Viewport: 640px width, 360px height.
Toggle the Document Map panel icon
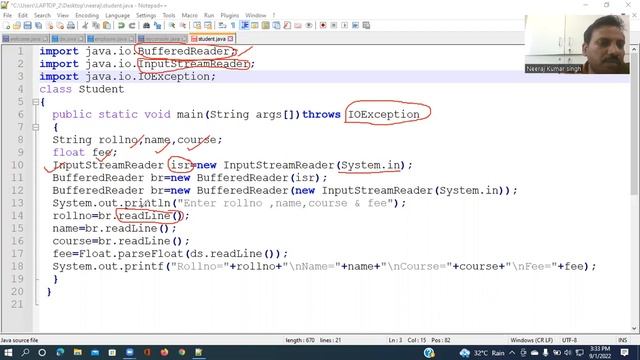(x=266, y=25)
